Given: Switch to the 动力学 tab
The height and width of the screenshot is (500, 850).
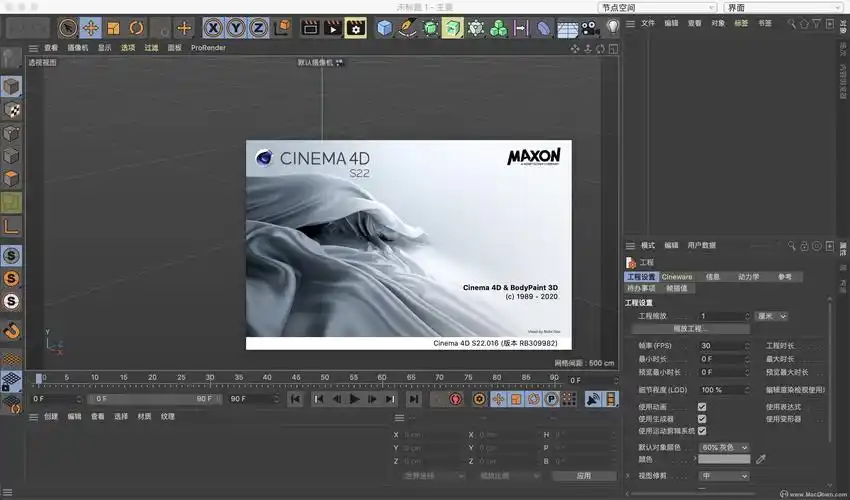Looking at the screenshot, I should 748,277.
